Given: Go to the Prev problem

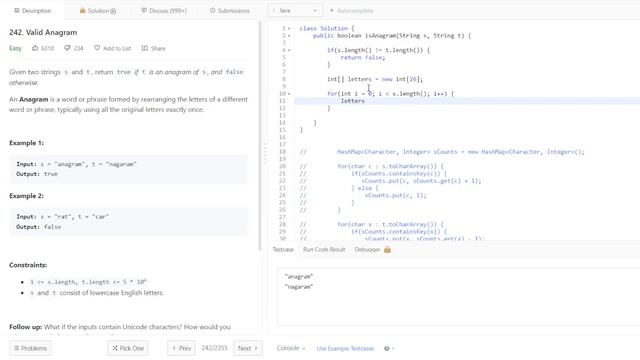Looking at the screenshot, I should coord(181,348).
